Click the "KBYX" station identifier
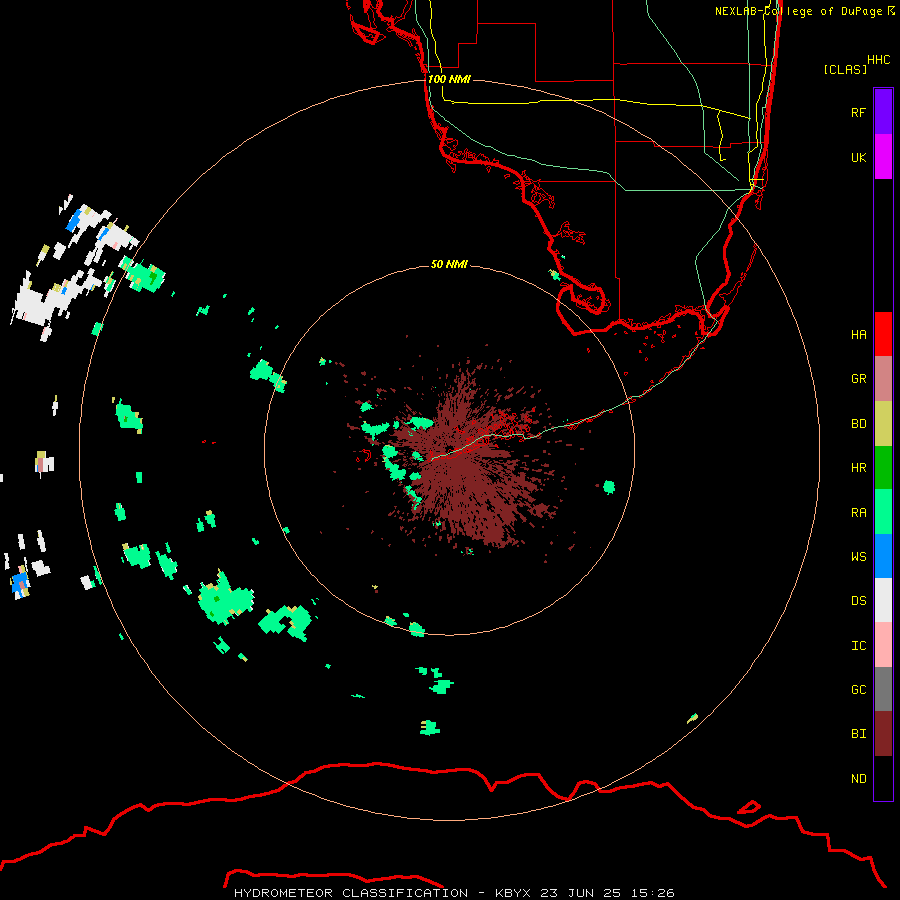Image resolution: width=900 pixels, height=900 pixels. 513,893
